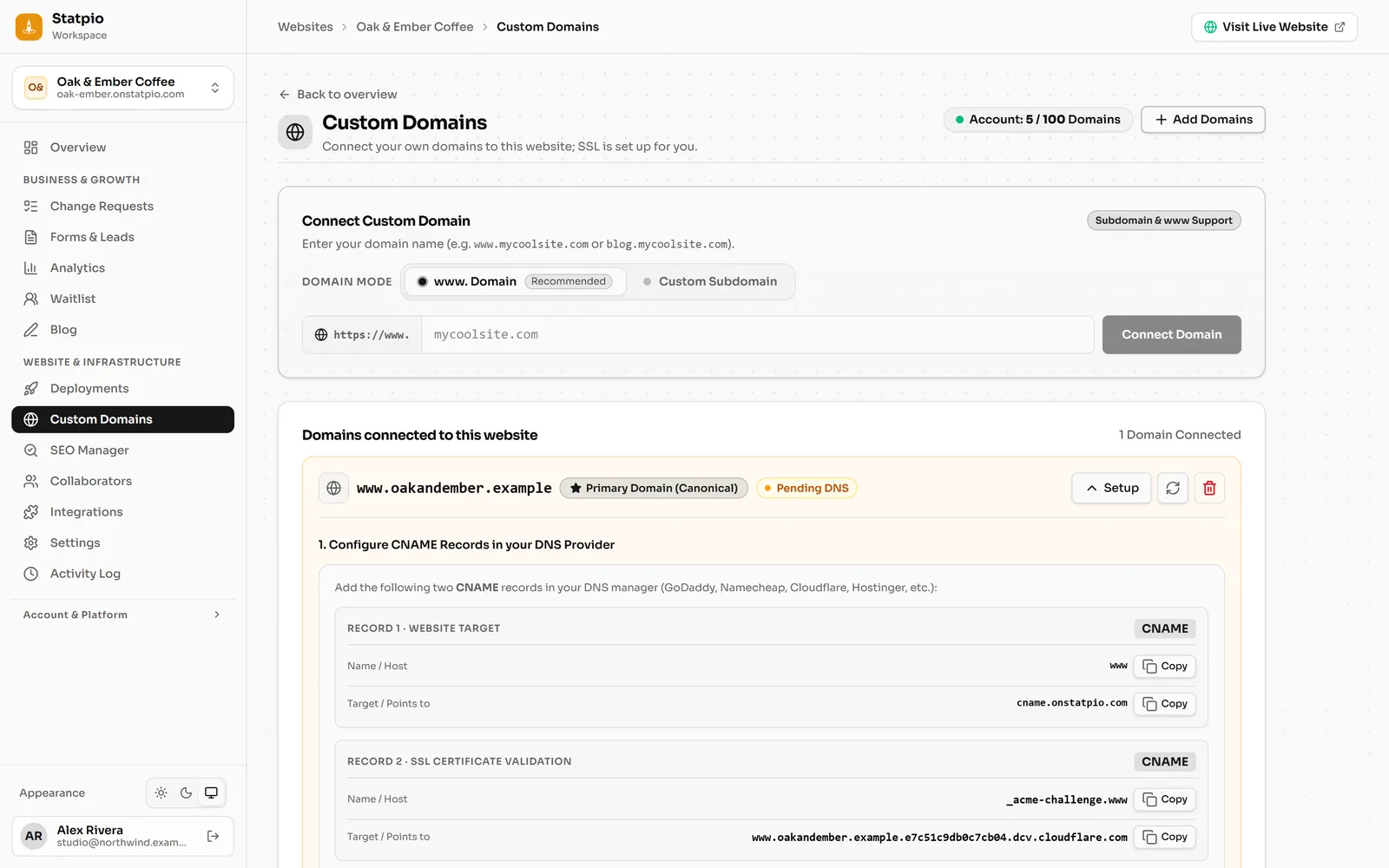This screenshot has width=1389, height=868.
Task: Click the Account: 5 / 100 Domains badge
Action: [x=1037, y=120]
